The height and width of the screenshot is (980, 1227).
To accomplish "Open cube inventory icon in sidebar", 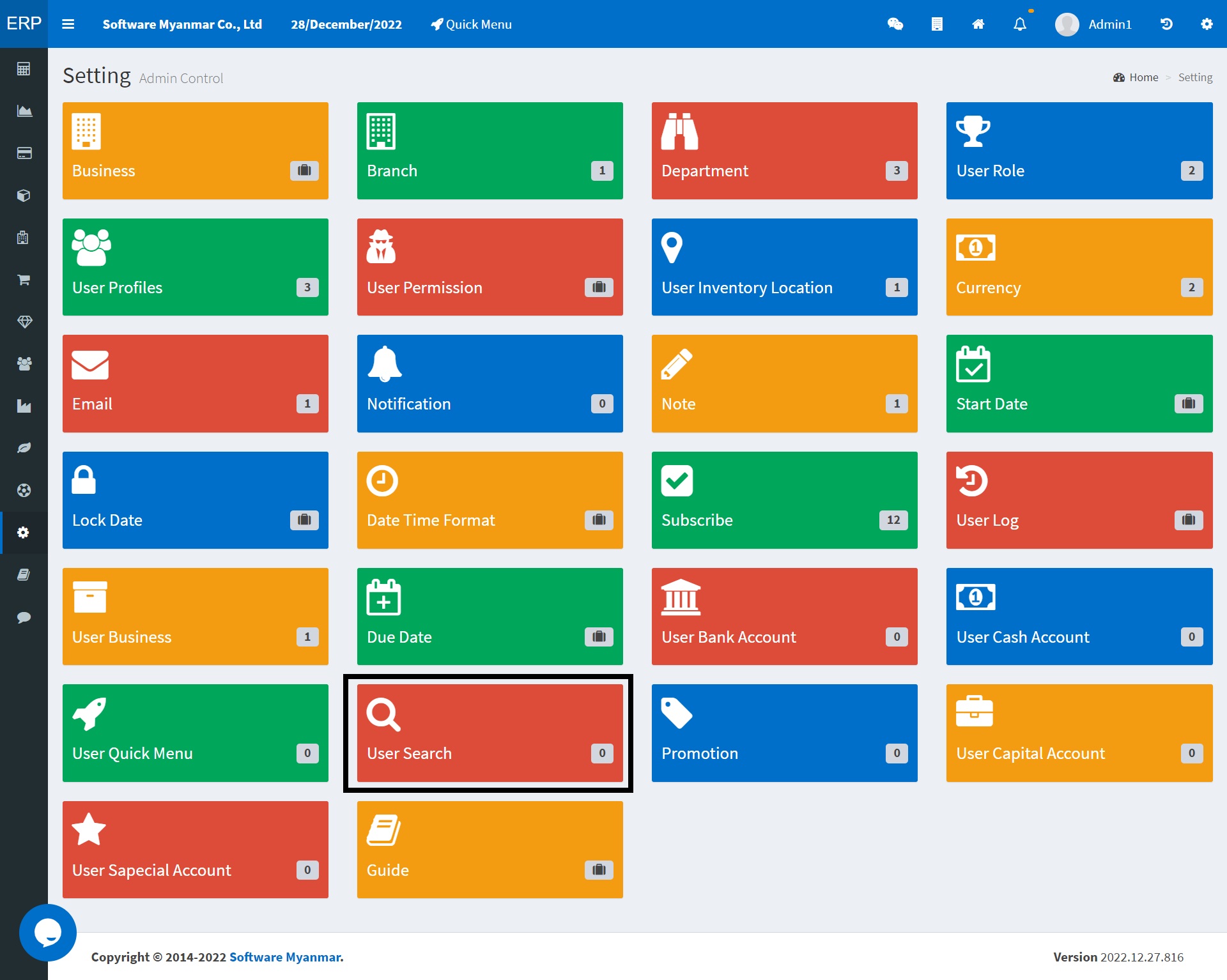I will tap(24, 195).
